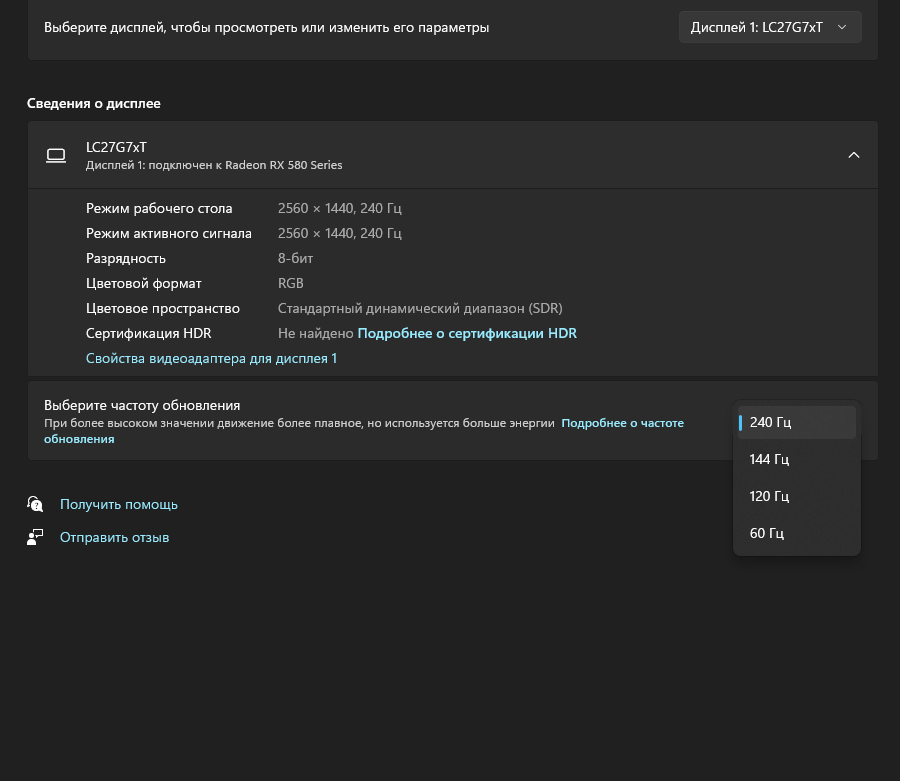Screen dimensions: 900x781
Task: Click the 8-бит bit depth value
Action: tap(295, 258)
